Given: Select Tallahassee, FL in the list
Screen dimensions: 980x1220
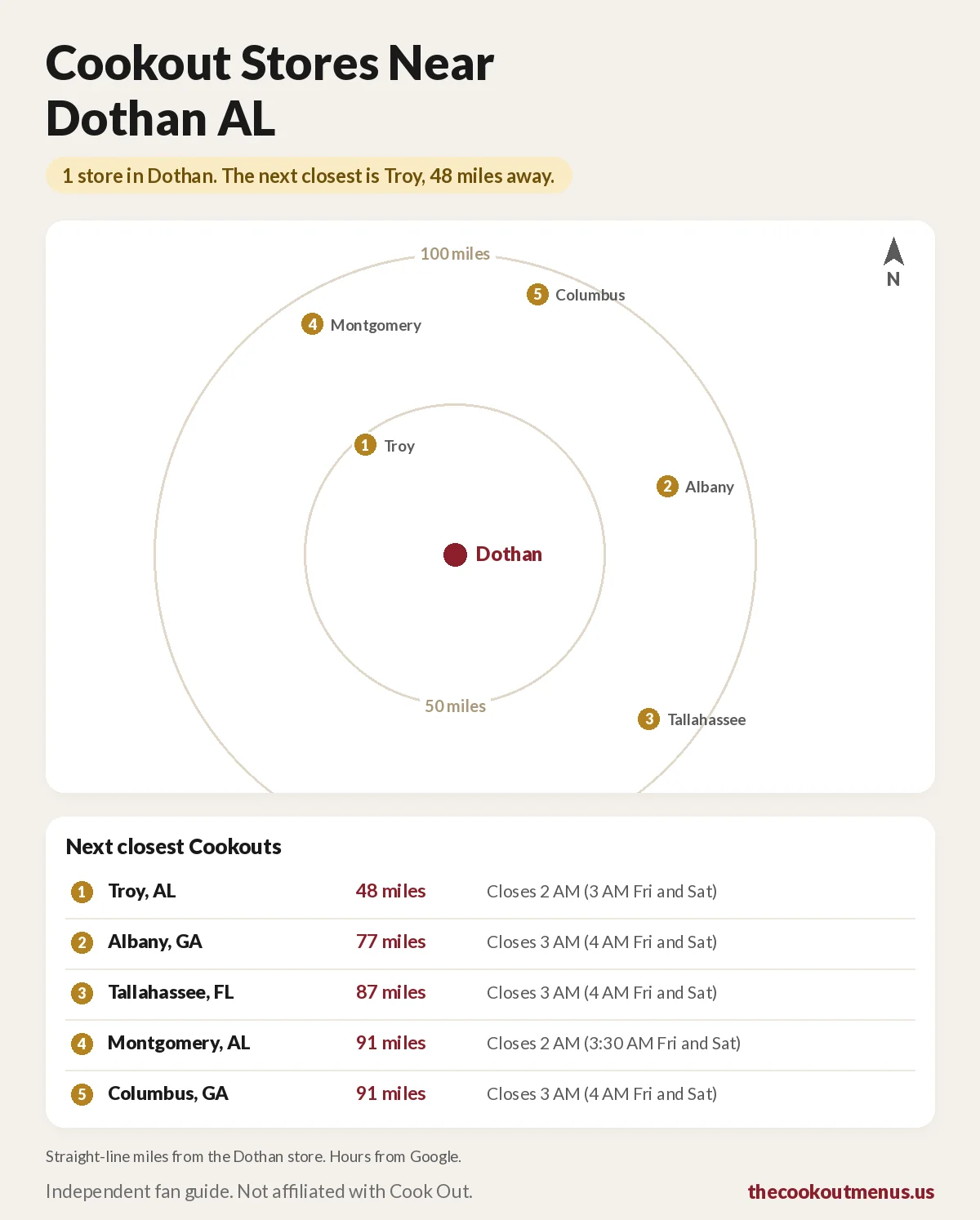Looking at the screenshot, I should (171, 992).
